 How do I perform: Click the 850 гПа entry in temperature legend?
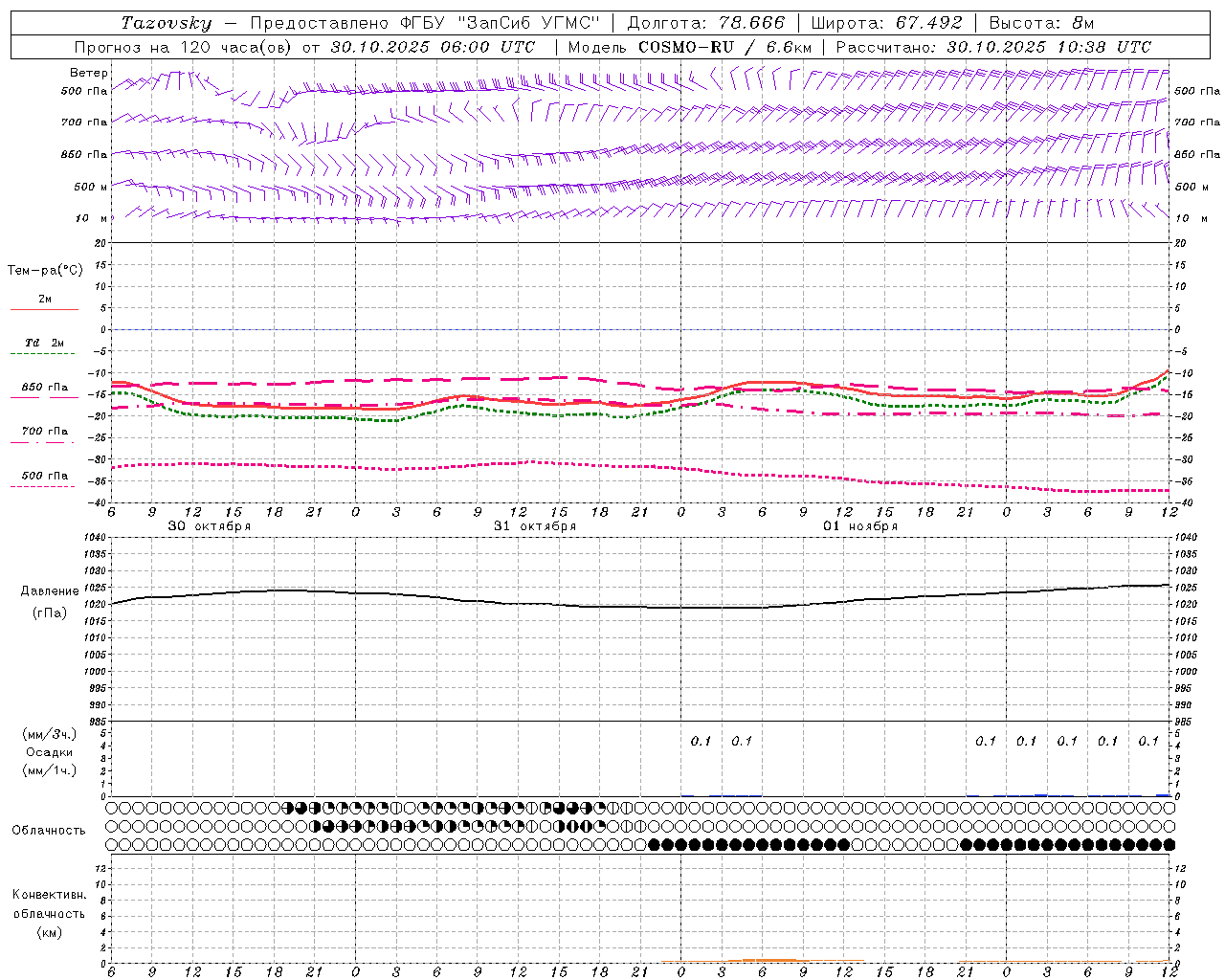tap(45, 388)
